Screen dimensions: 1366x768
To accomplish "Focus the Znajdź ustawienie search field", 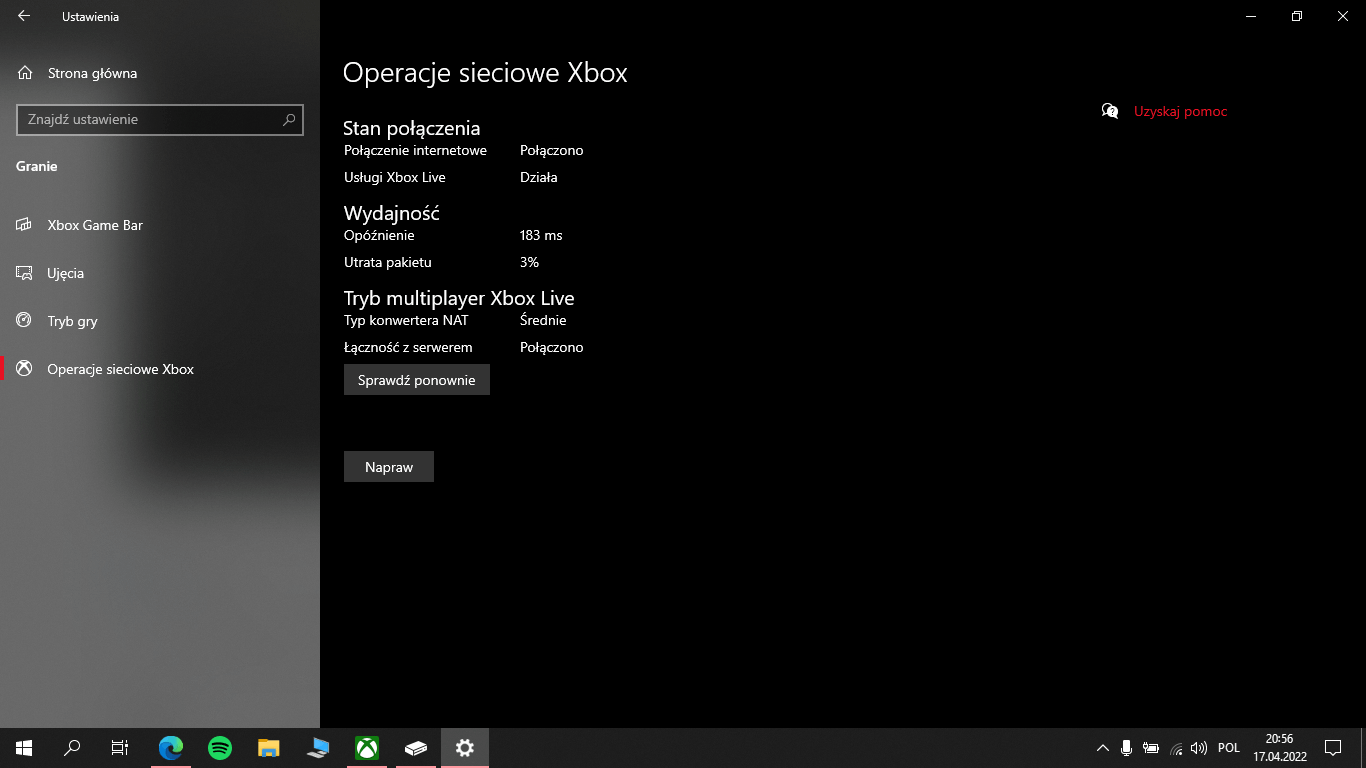I will [160, 119].
